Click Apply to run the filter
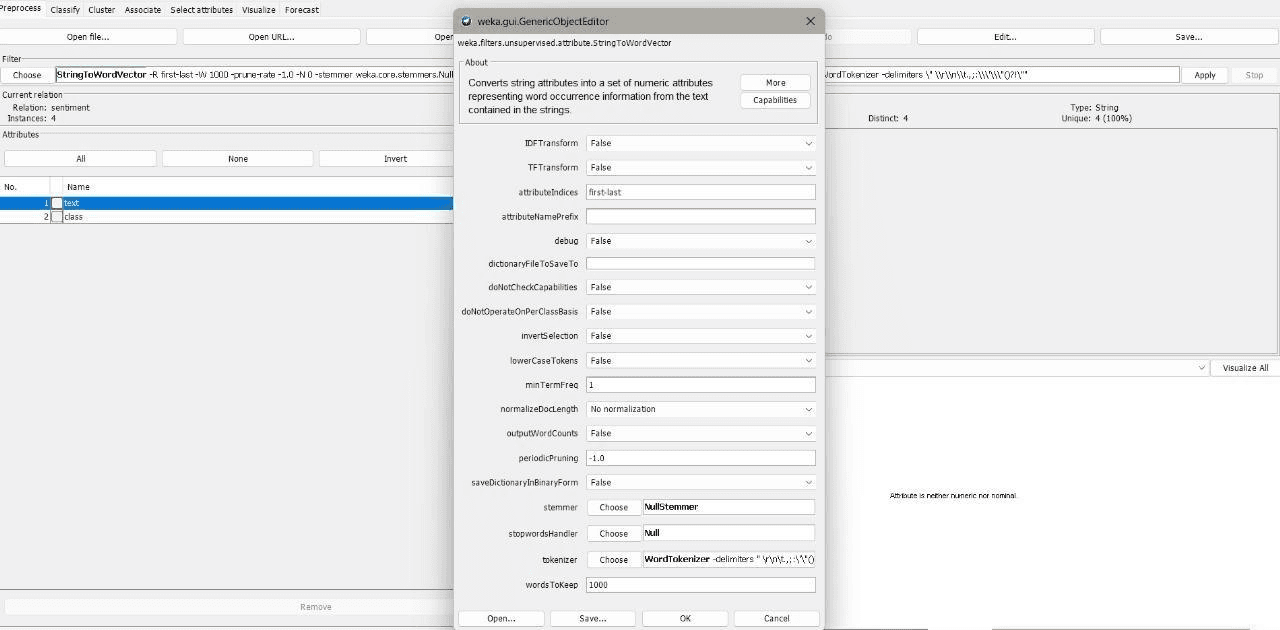The image size is (1280, 630). click(x=1205, y=75)
